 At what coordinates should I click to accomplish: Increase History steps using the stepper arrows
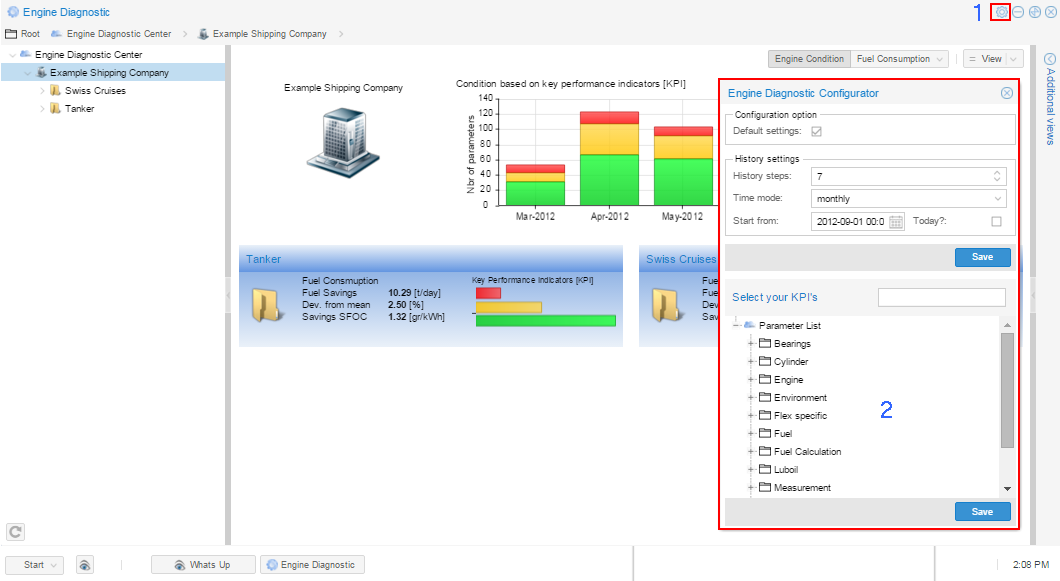pos(997,173)
